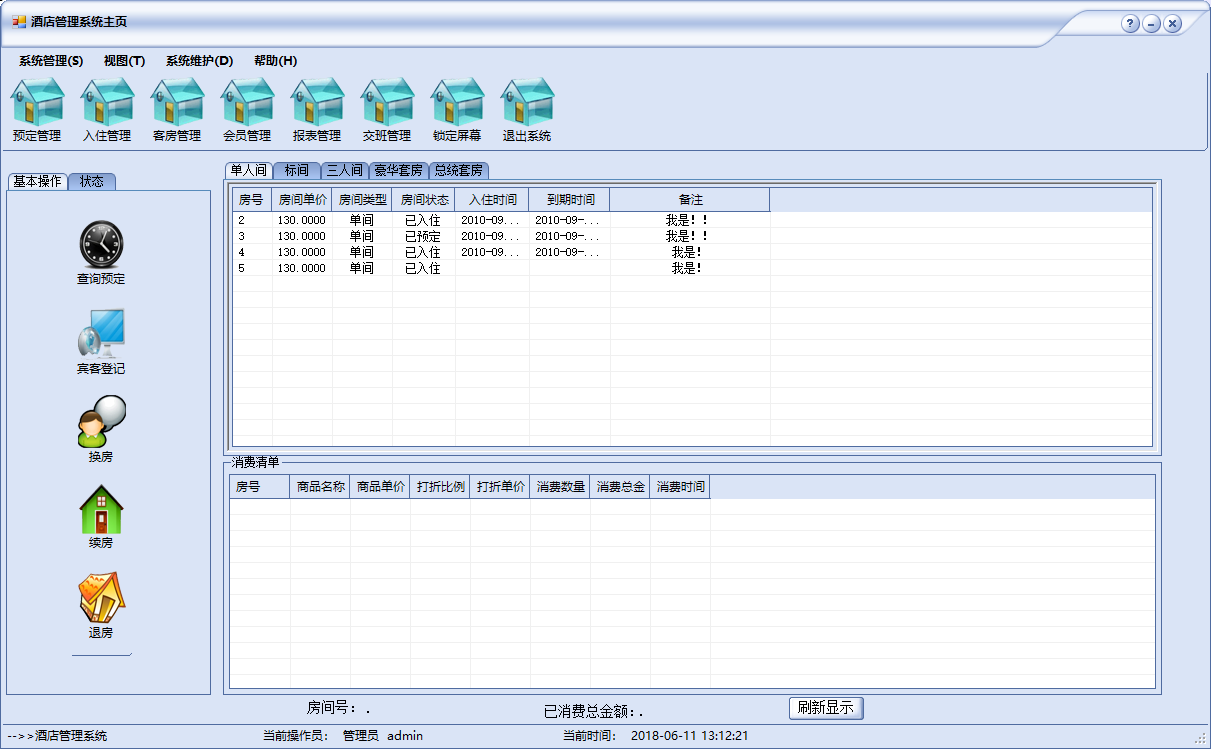The image size is (1211, 749).
Task: Open 入住管理 toolbar icon
Action: point(107,110)
